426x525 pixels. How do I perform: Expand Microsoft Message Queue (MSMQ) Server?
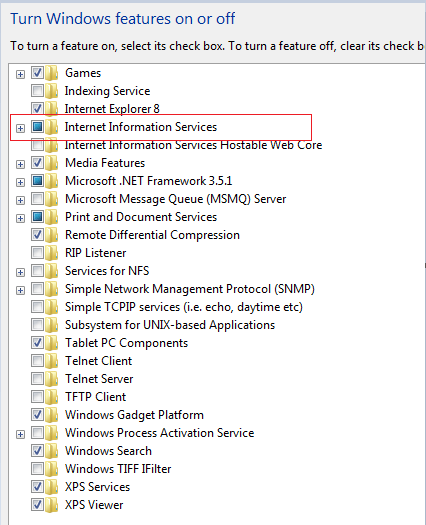pos(20,200)
